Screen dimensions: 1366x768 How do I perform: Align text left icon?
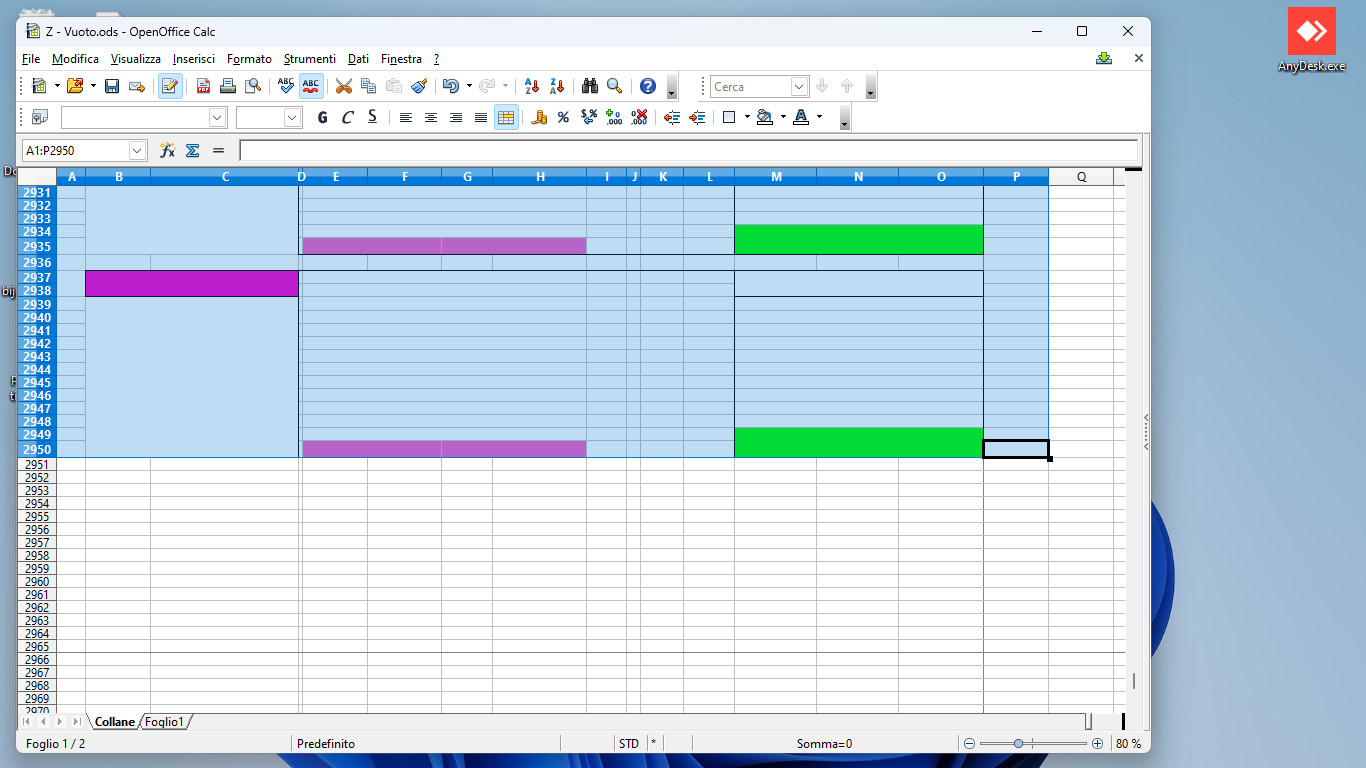pos(405,117)
